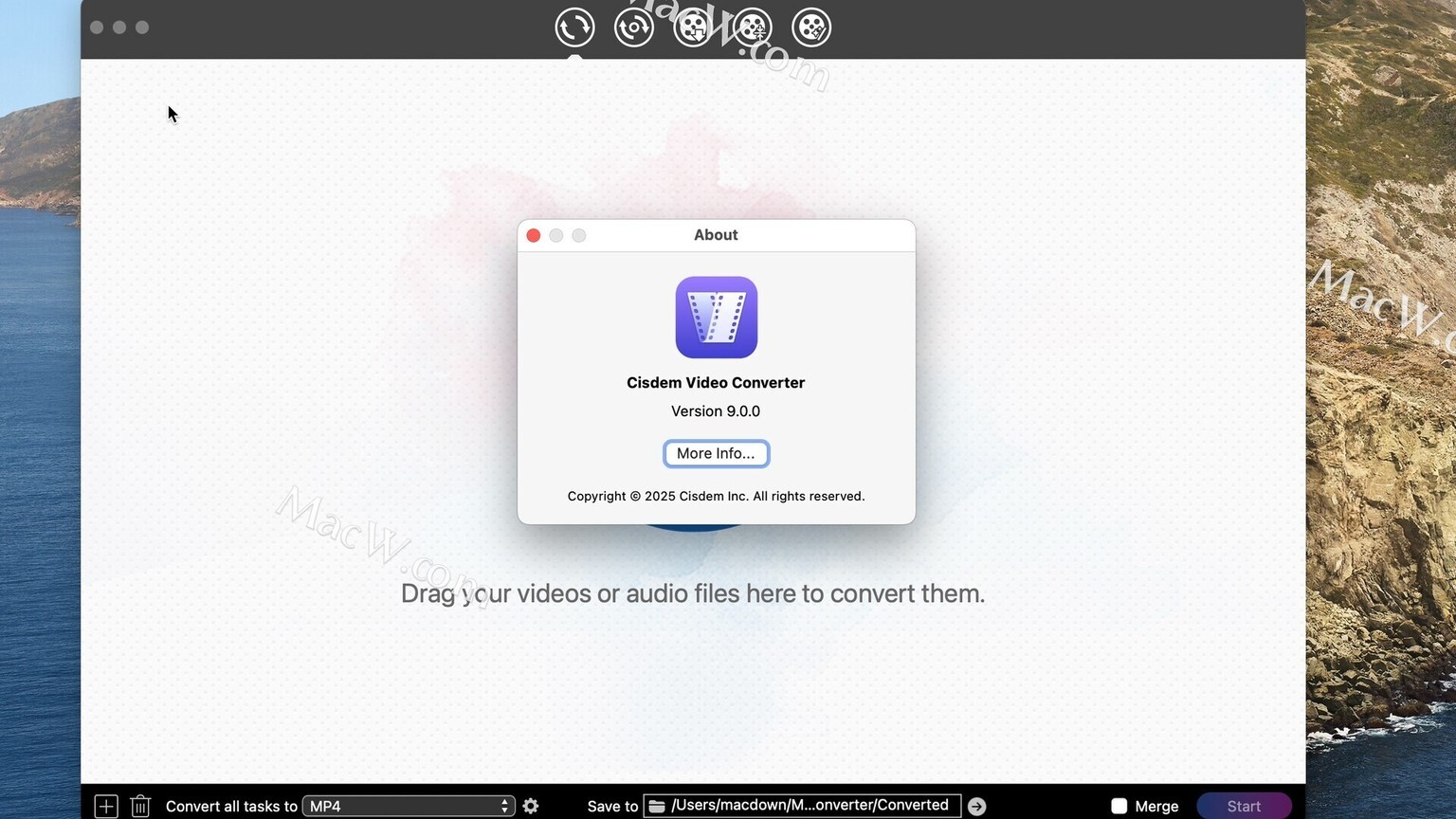
Task: Open the video Download icon in the toolbar
Action: pos(693,27)
